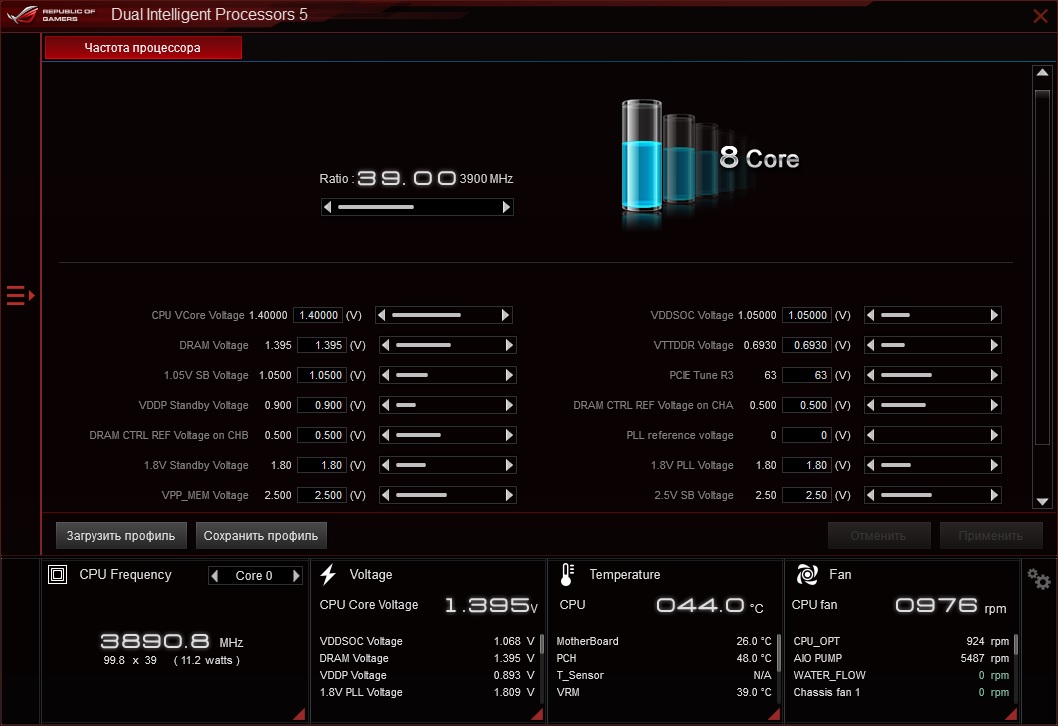Decrease 1.8V Standby Voltage with left arrow
The image size is (1058, 726).
coord(385,466)
